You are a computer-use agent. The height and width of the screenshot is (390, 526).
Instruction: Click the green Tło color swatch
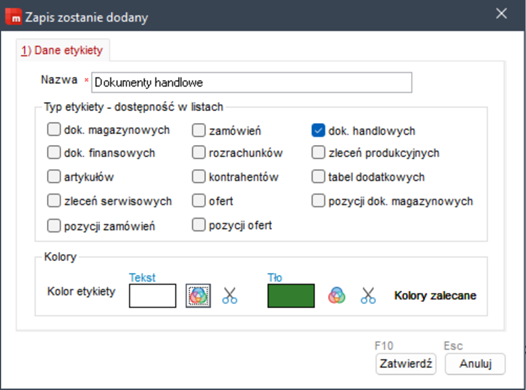coord(291,295)
